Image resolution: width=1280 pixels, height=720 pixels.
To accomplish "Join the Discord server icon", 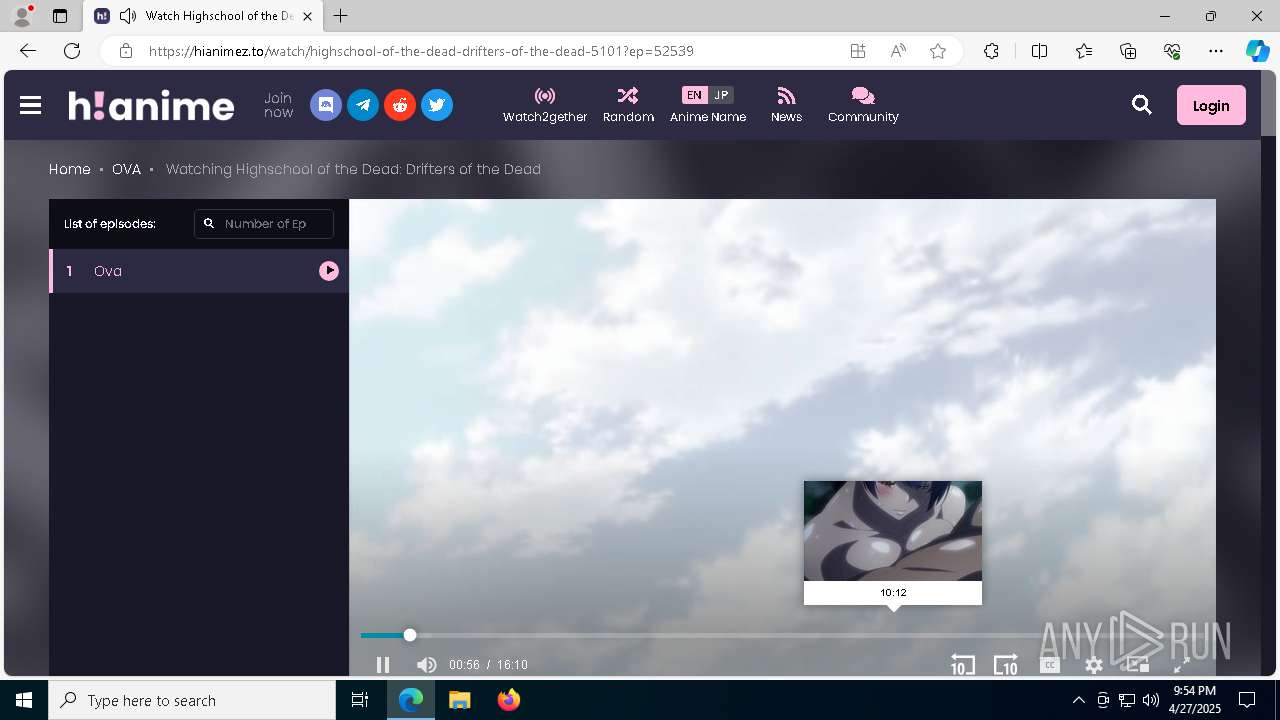I will 326,105.
